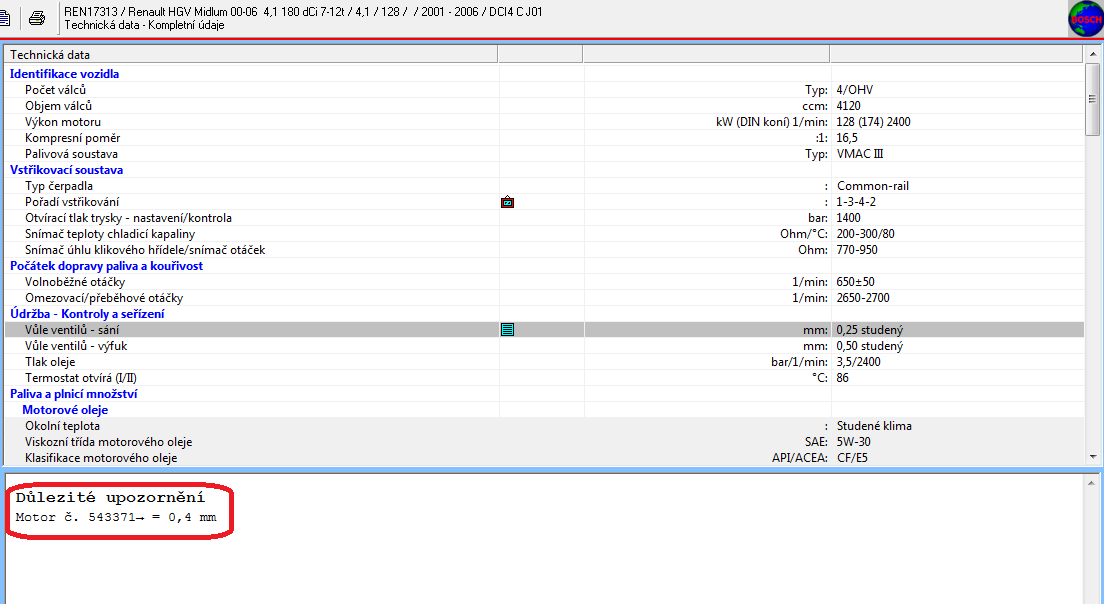Click the 2650-2700 speed limit value
This screenshot has height=604, width=1104.
tap(863, 298)
